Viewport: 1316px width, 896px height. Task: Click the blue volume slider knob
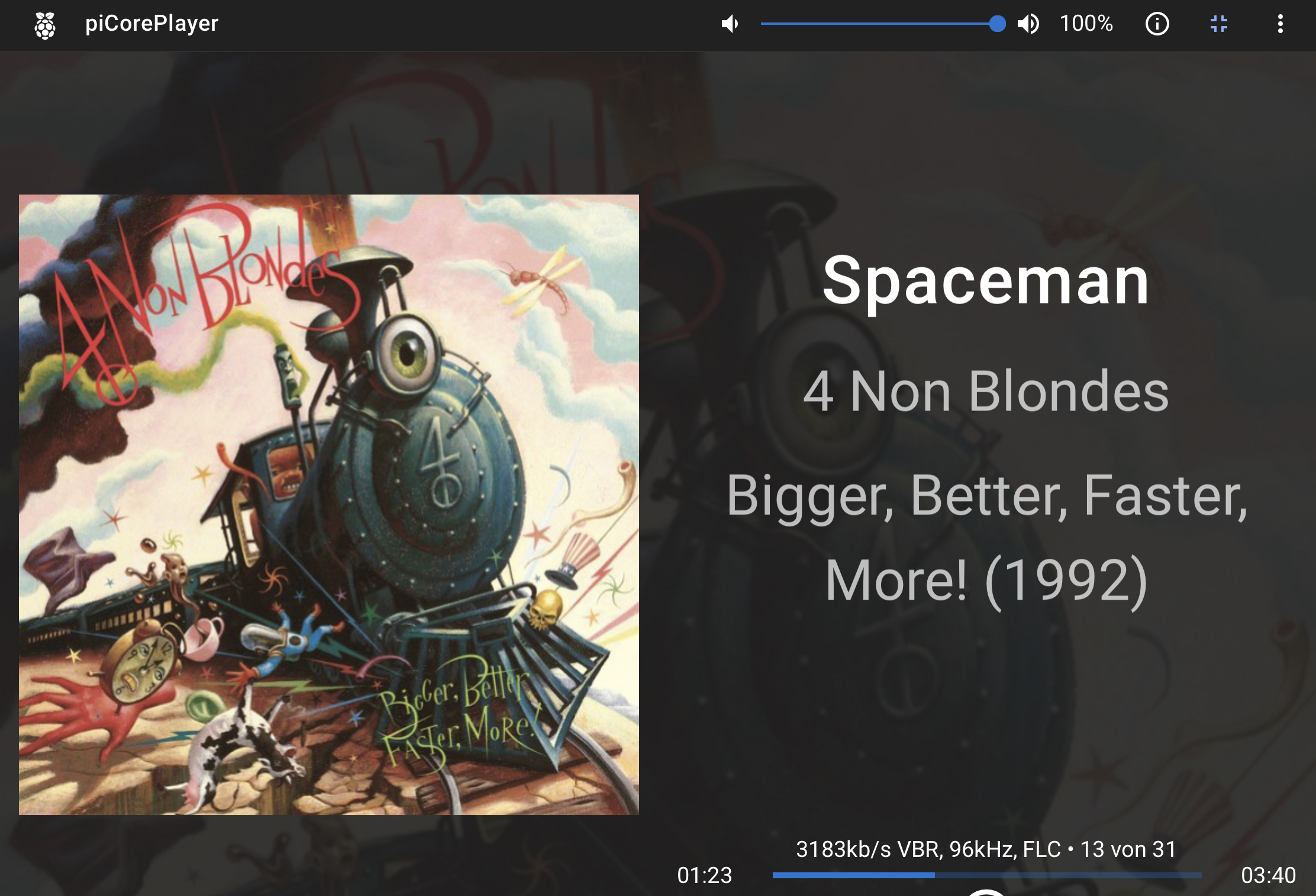[997, 24]
